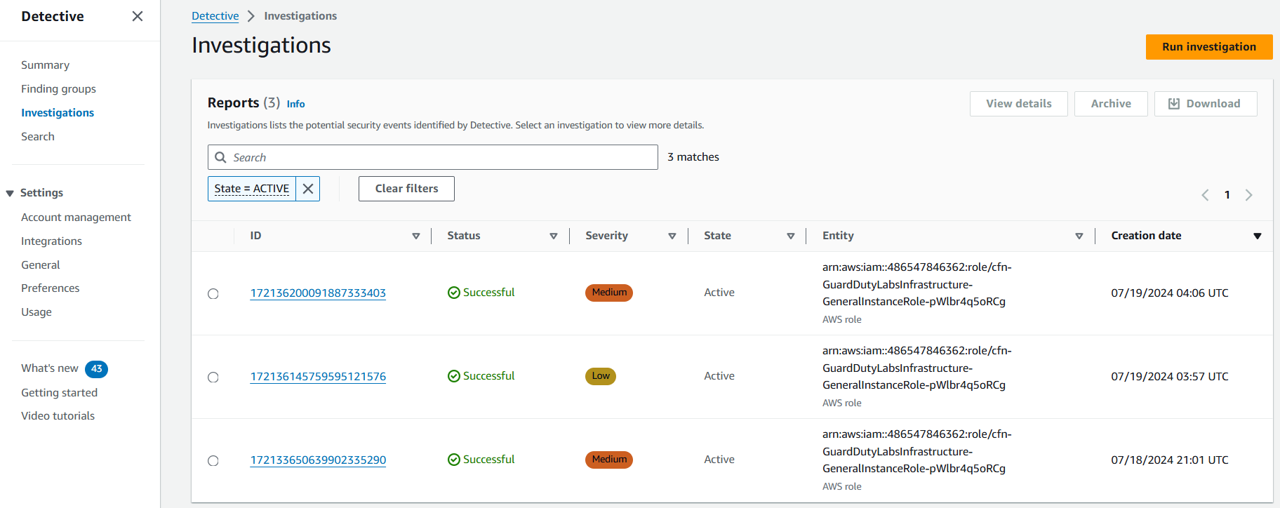
Task: Click Successful status icon in first row
Action: point(454,293)
